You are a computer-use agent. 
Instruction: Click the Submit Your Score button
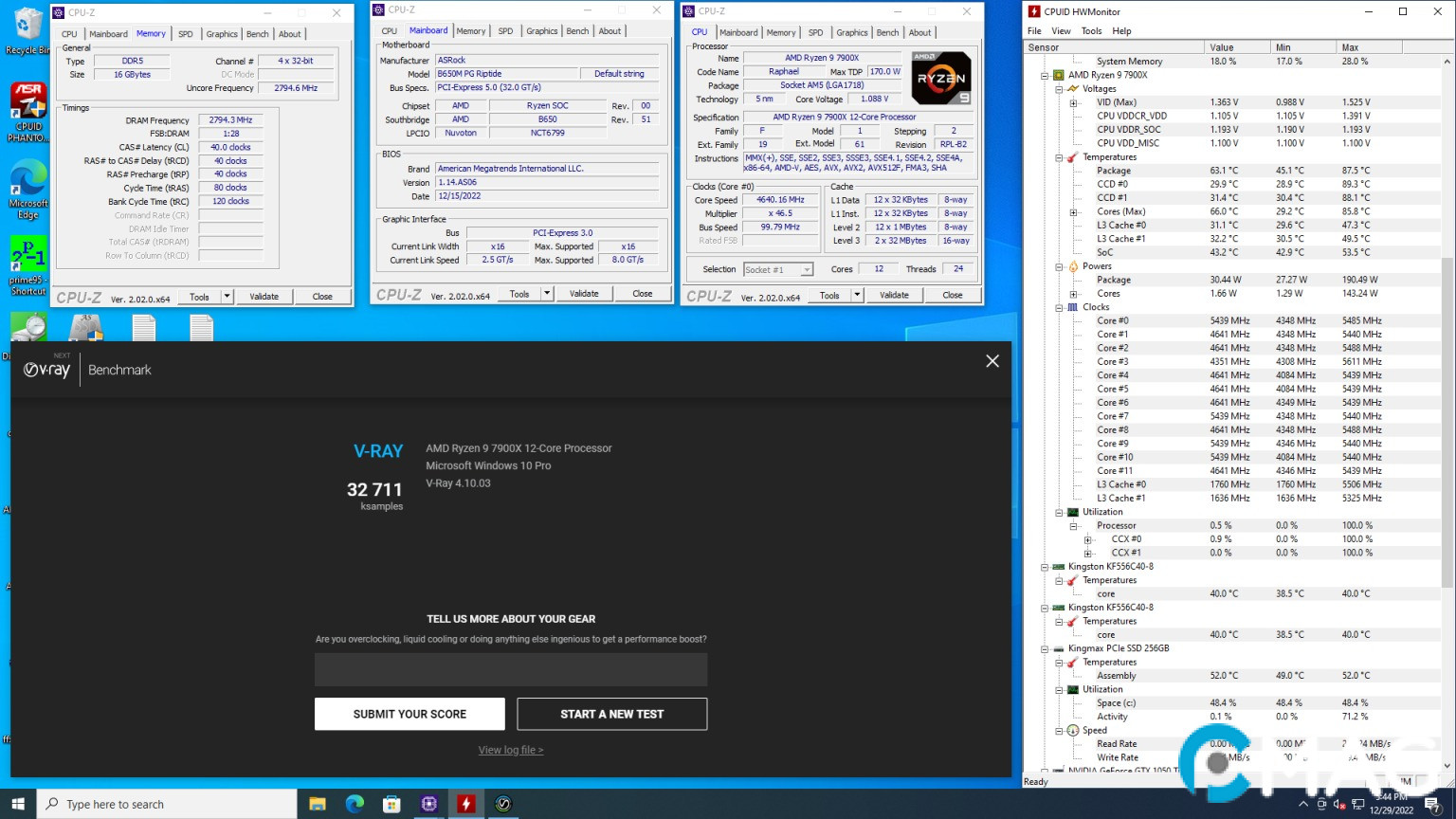409,714
